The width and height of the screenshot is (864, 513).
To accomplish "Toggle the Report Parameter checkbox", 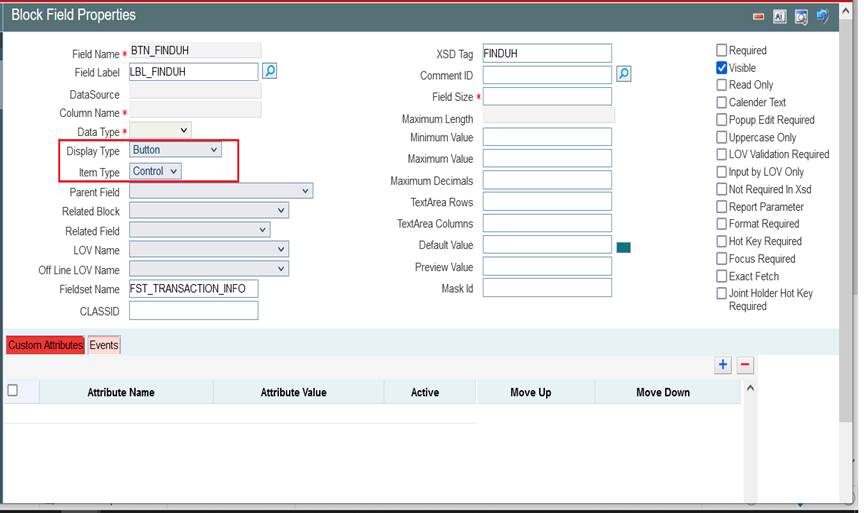I will point(721,207).
